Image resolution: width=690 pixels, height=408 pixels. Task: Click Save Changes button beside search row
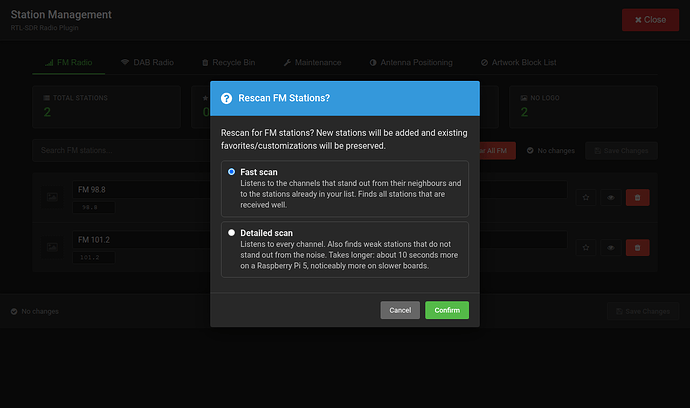[621, 151]
